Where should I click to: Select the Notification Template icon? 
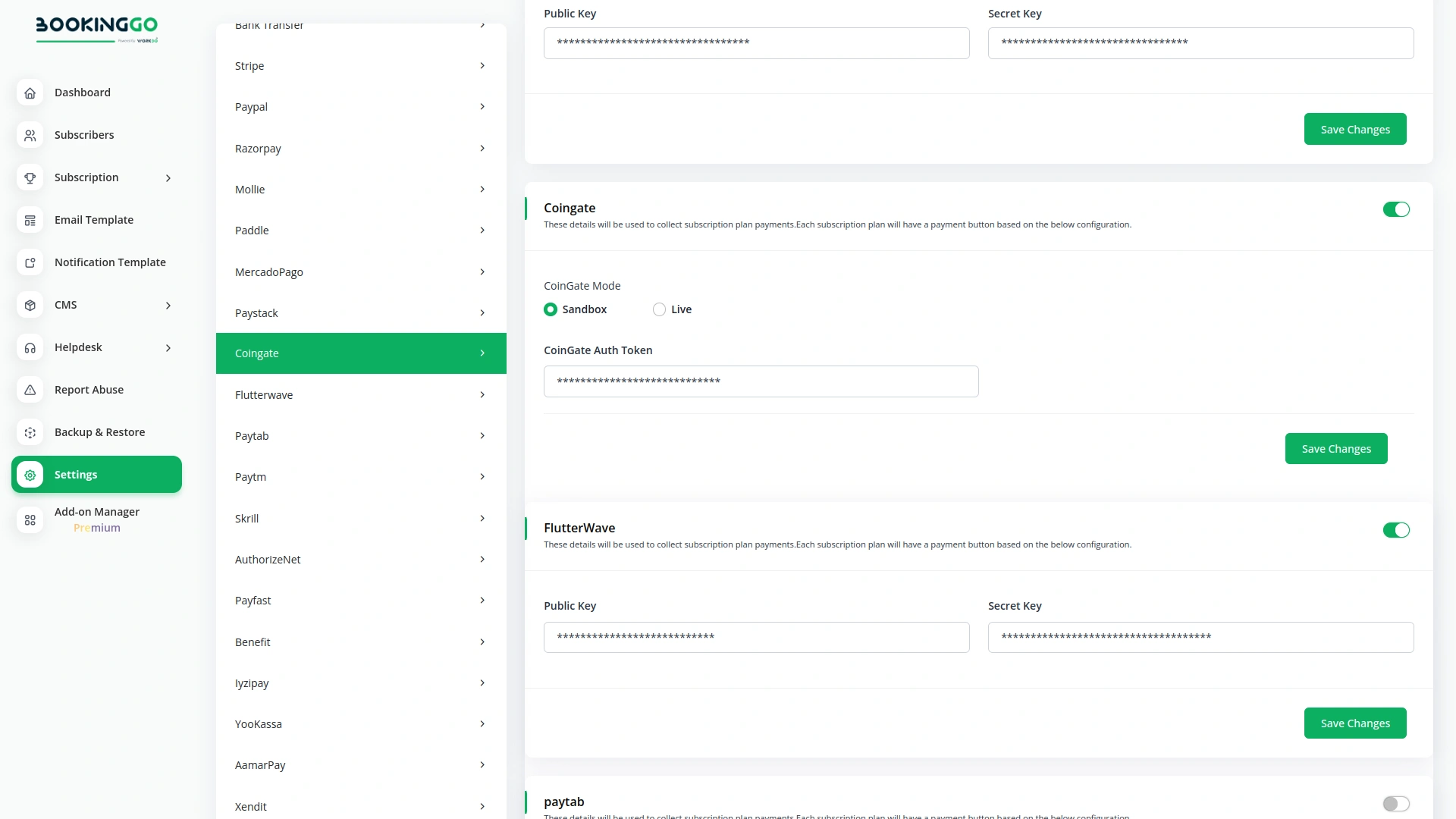tap(30, 262)
